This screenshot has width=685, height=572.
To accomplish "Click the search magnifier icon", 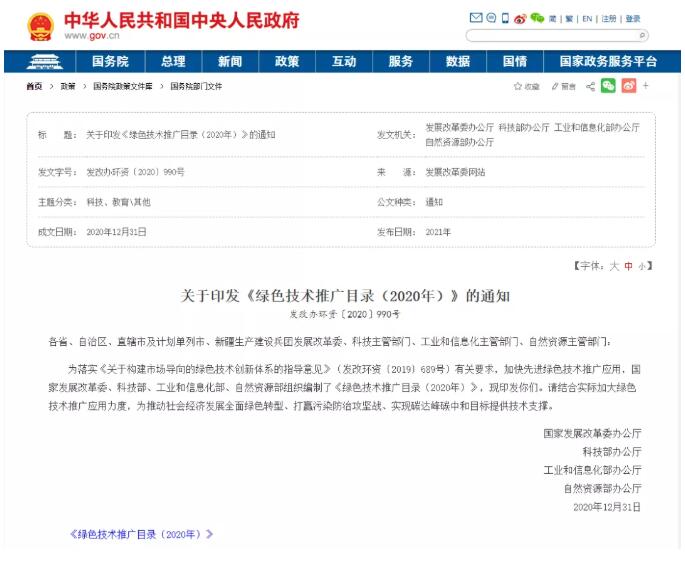I will 642,35.
